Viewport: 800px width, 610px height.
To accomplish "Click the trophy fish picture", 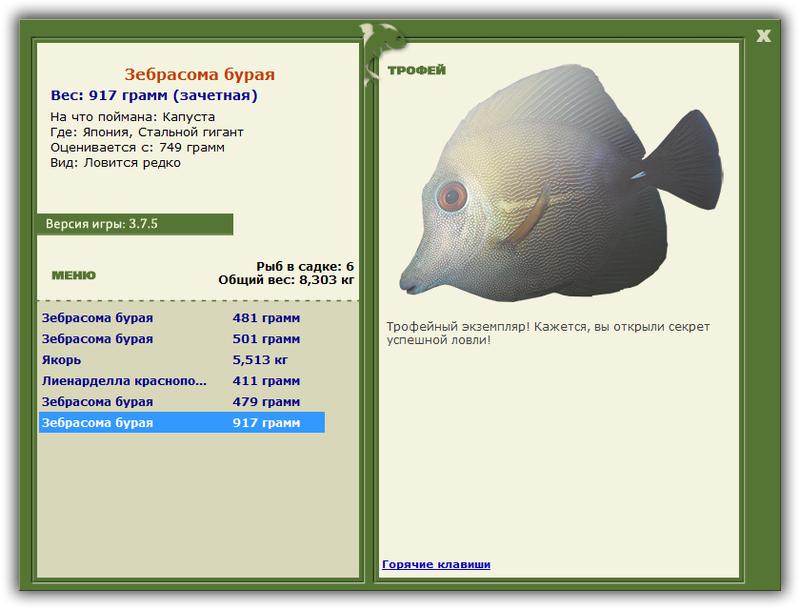I will click(x=561, y=184).
